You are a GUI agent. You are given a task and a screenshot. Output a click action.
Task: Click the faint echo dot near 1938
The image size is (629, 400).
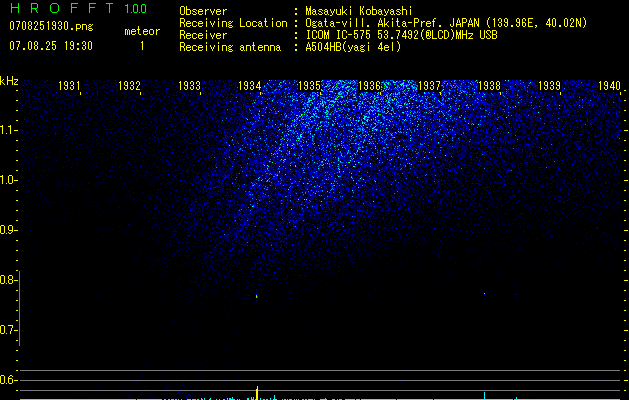point(485,294)
